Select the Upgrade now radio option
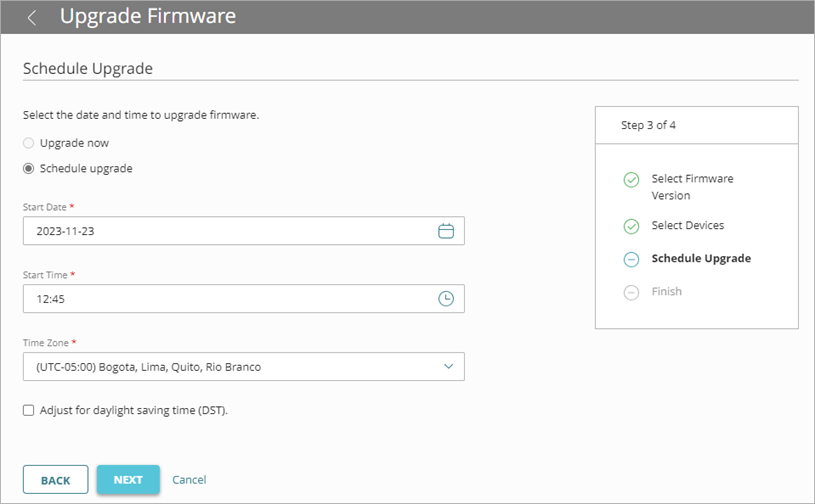Viewport: 815px width, 504px height. (x=29, y=143)
